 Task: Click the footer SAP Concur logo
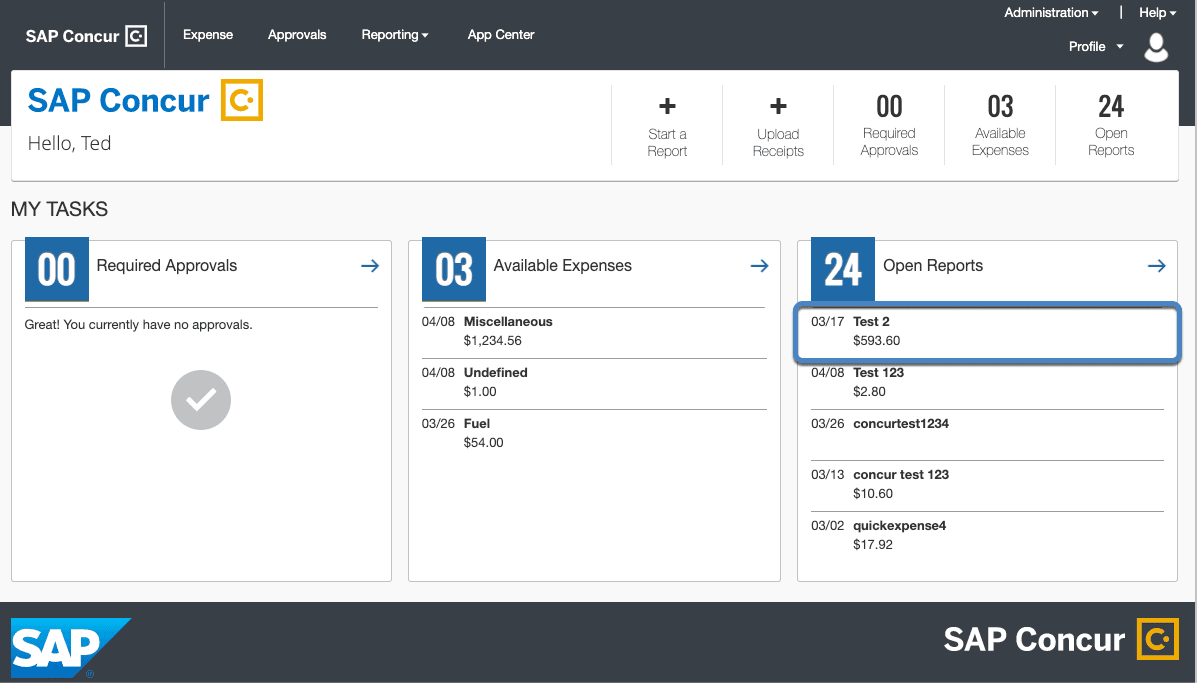coord(1062,640)
